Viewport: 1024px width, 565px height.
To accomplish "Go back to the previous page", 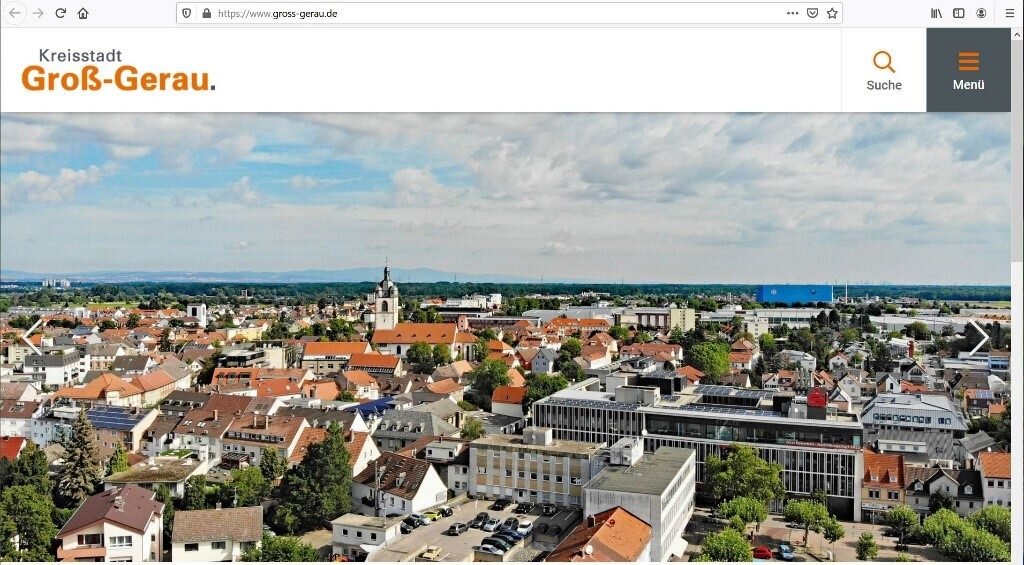I will pyautogui.click(x=15, y=13).
